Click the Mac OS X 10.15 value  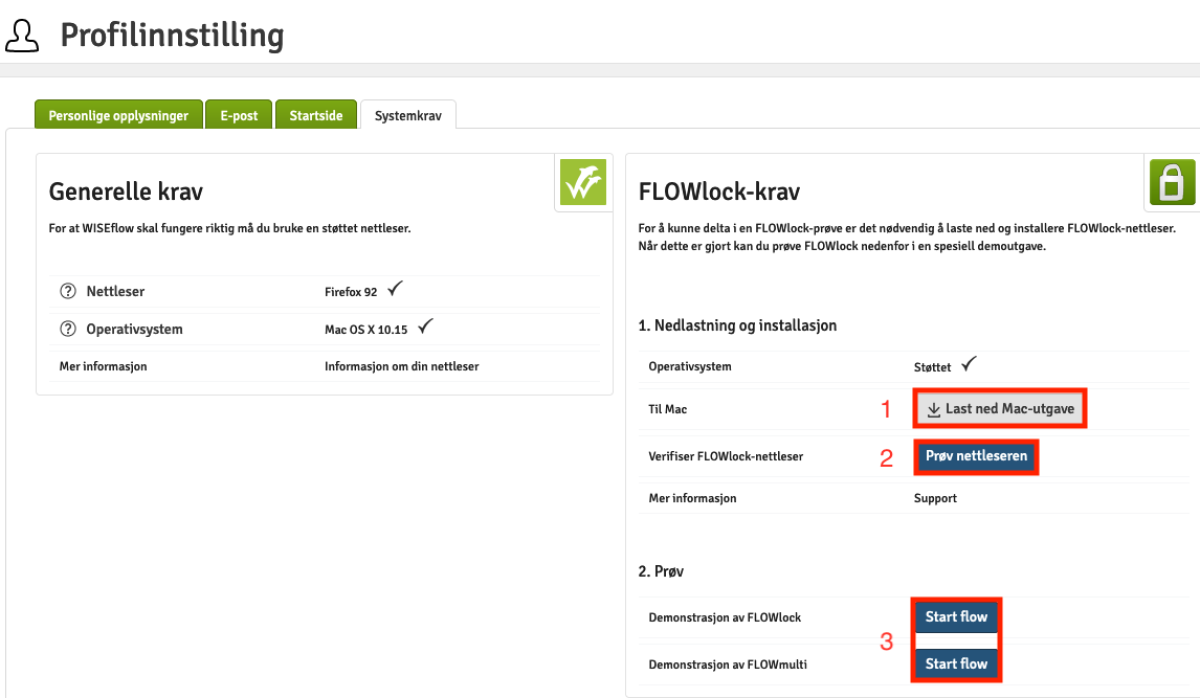click(368, 329)
